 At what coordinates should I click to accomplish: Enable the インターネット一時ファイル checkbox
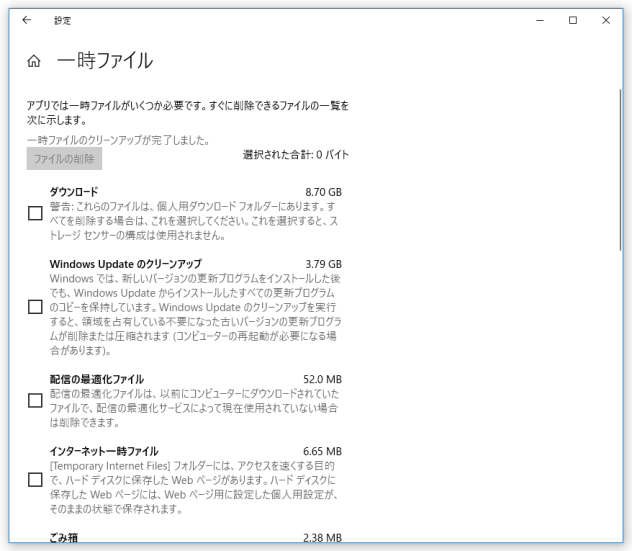coord(35,480)
